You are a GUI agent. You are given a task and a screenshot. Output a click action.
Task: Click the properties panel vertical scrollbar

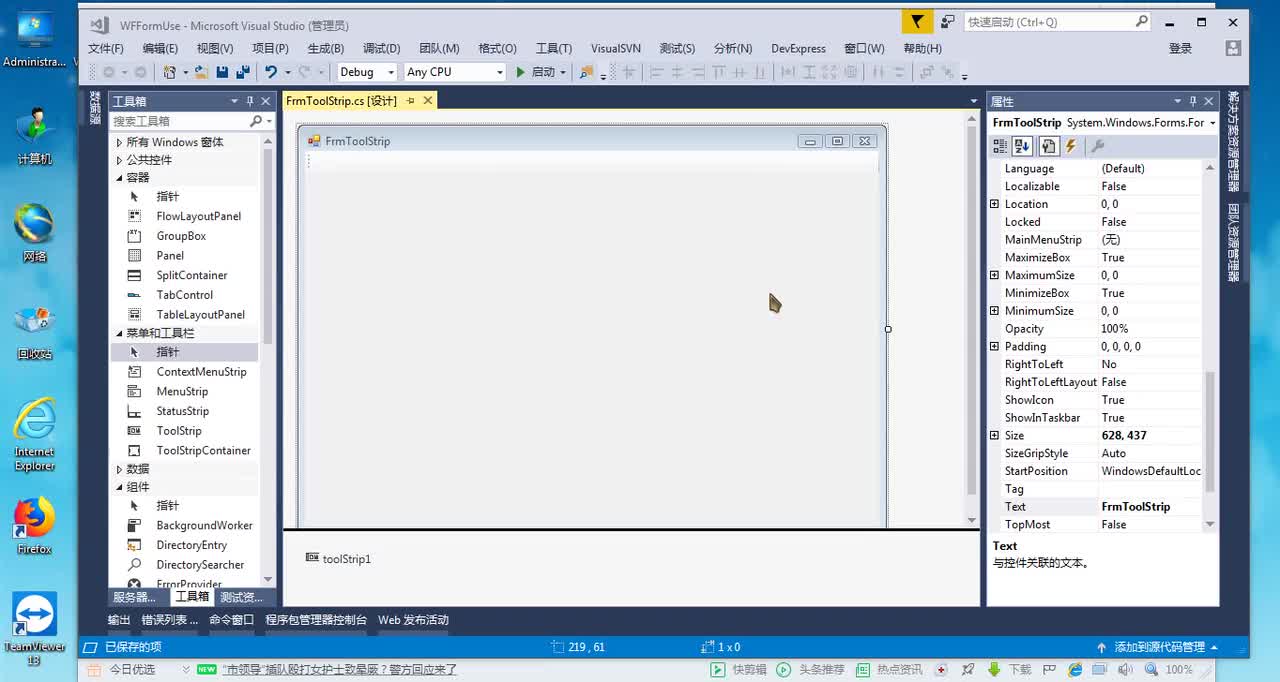1210,432
